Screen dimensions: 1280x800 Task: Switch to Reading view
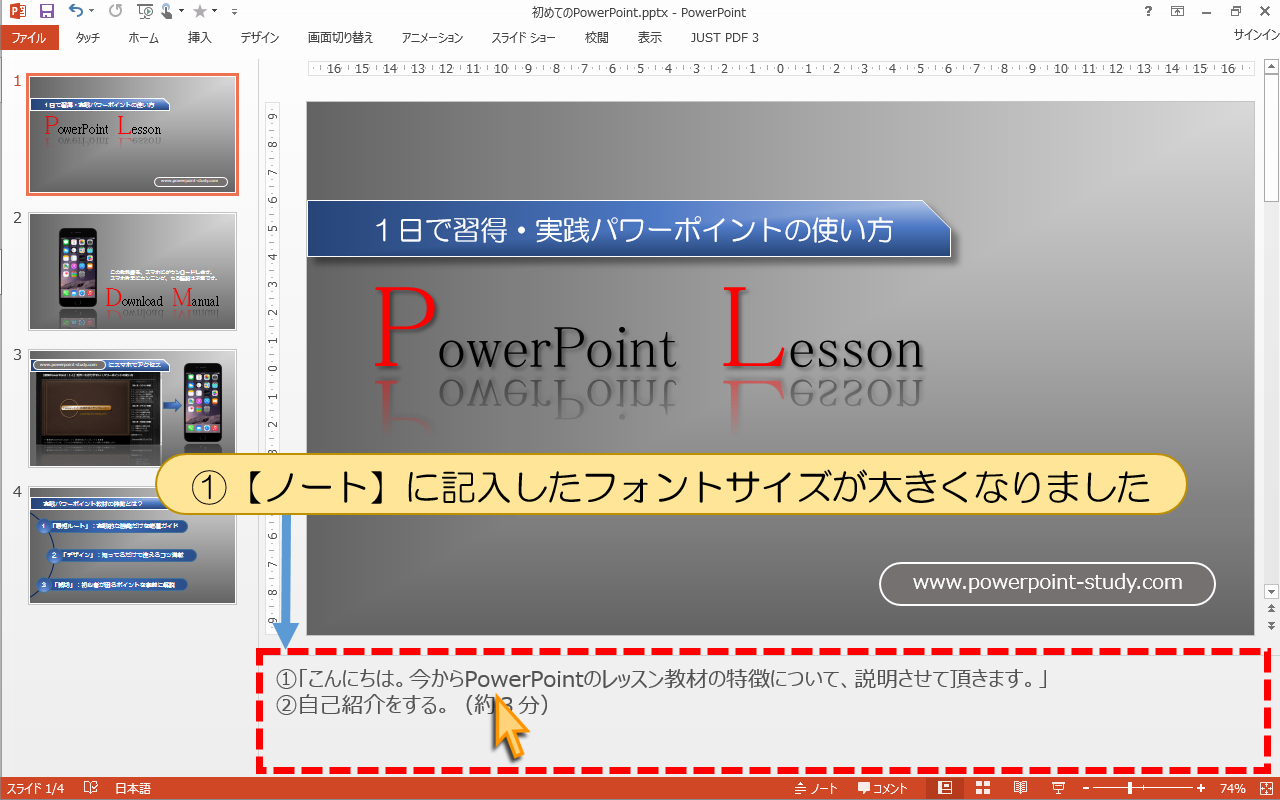click(1021, 789)
